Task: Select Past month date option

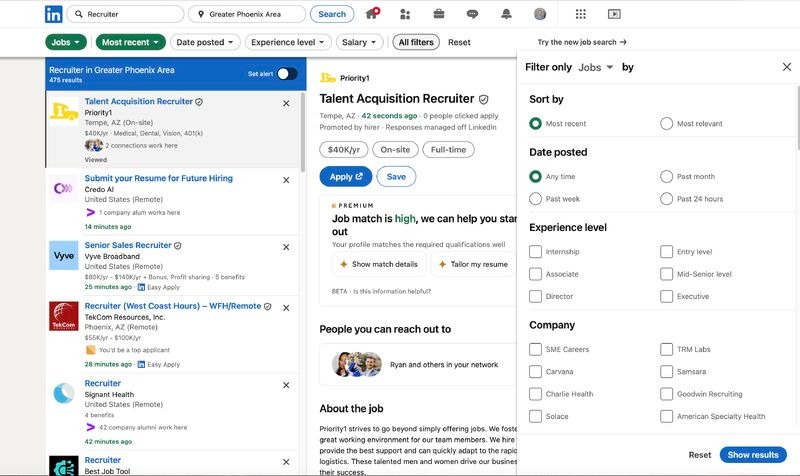Action: (666, 177)
